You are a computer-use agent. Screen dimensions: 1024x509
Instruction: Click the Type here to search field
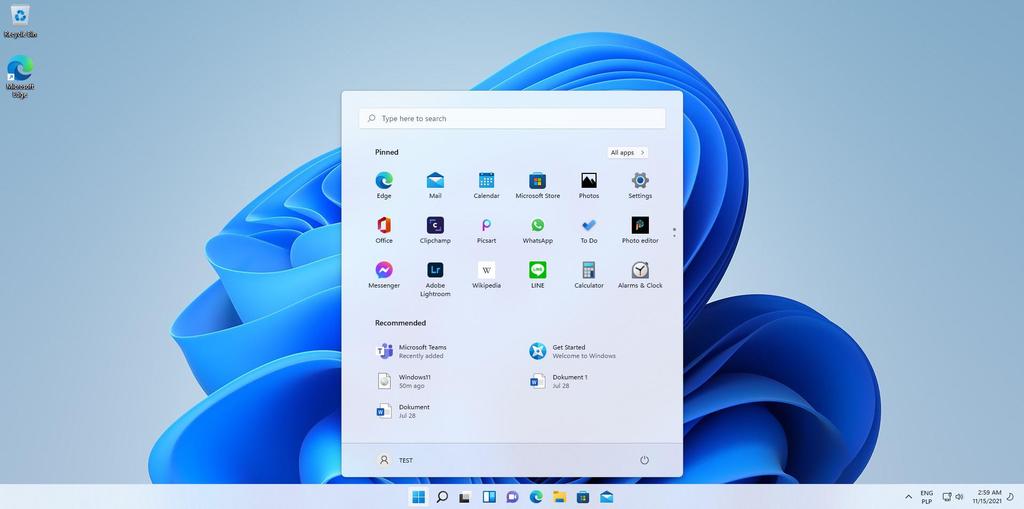pos(512,118)
